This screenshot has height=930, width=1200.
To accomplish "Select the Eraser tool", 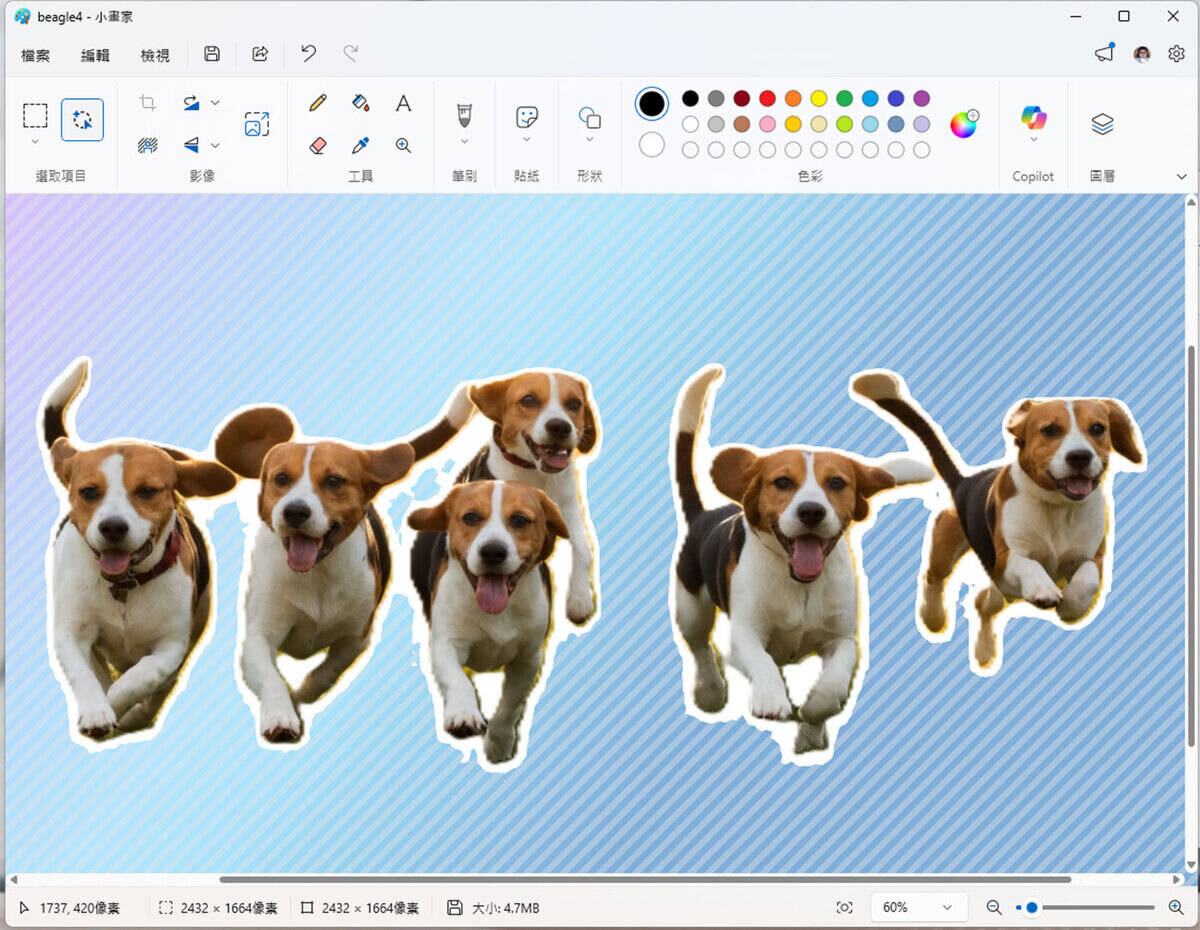I will click(318, 146).
